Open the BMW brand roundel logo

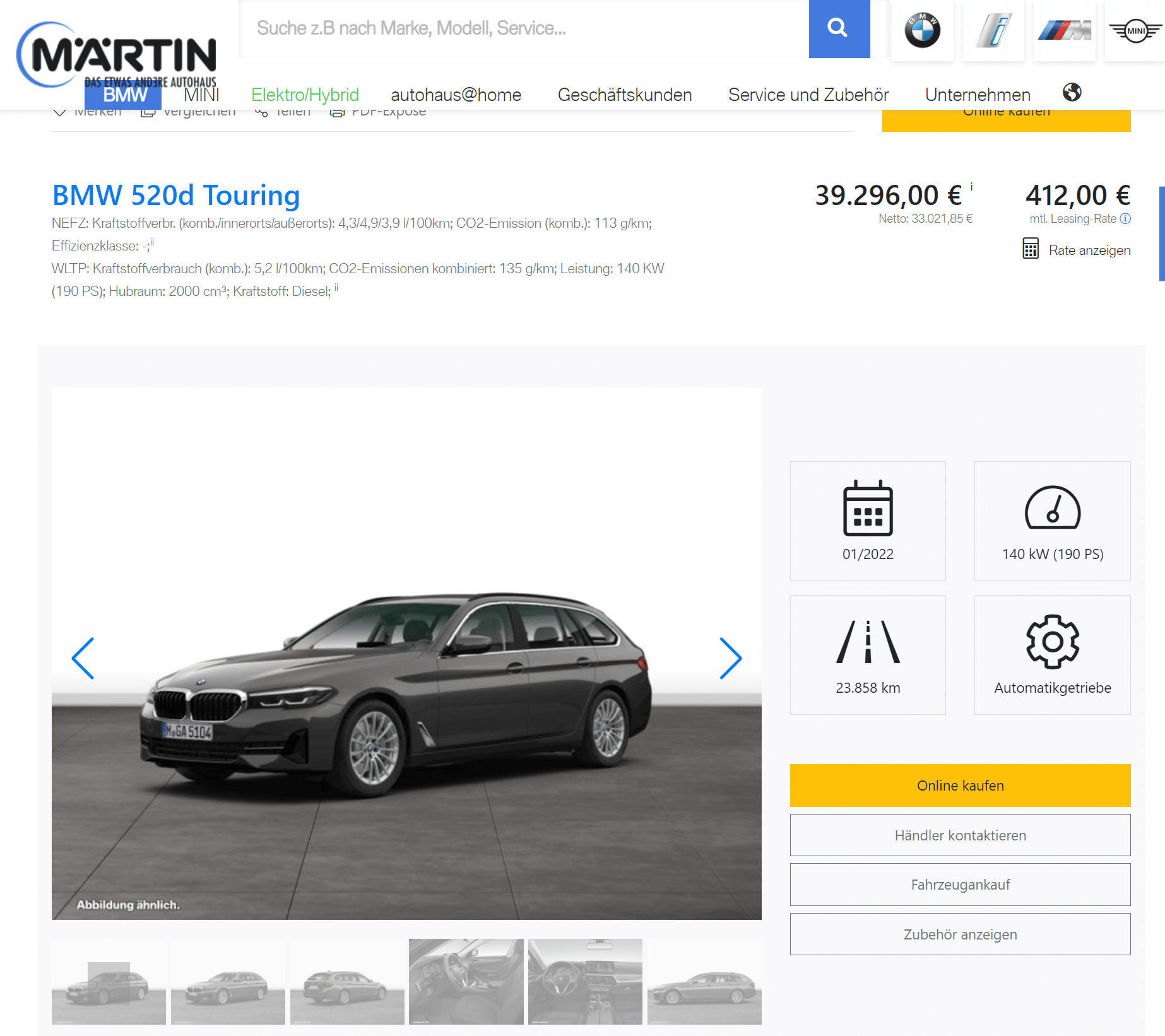pos(922,30)
